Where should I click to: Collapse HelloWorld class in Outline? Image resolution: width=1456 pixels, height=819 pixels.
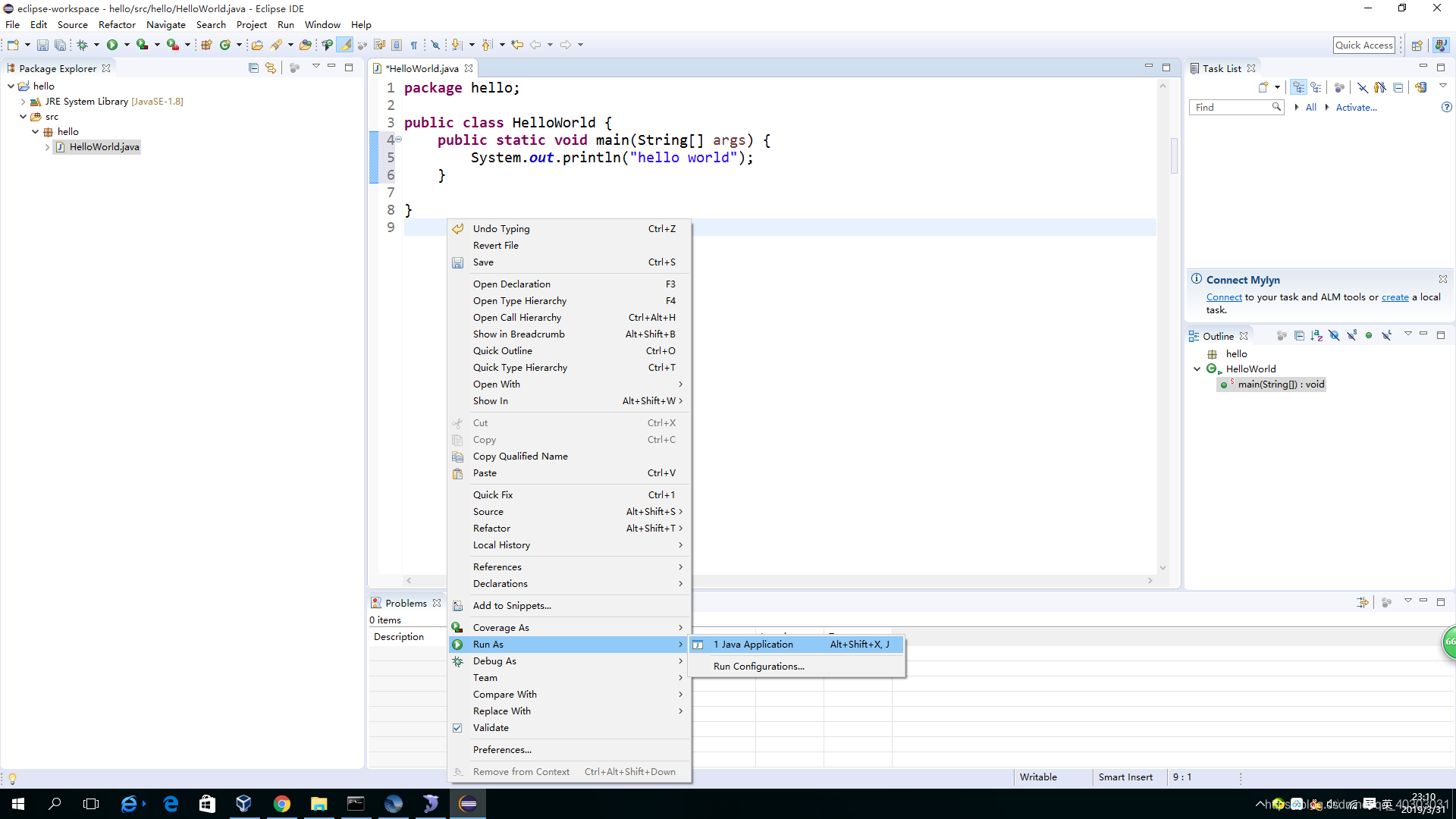[x=1197, y=369]
